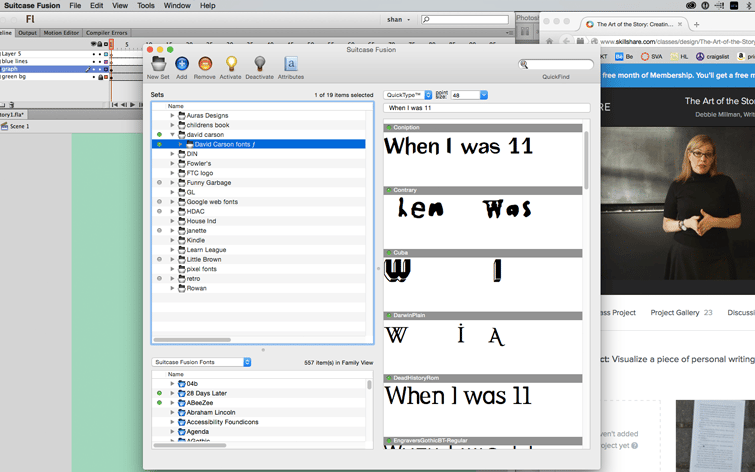This screenshot has height=472, width=755.
Task: Expand the childrens book set
Action: 172,125
